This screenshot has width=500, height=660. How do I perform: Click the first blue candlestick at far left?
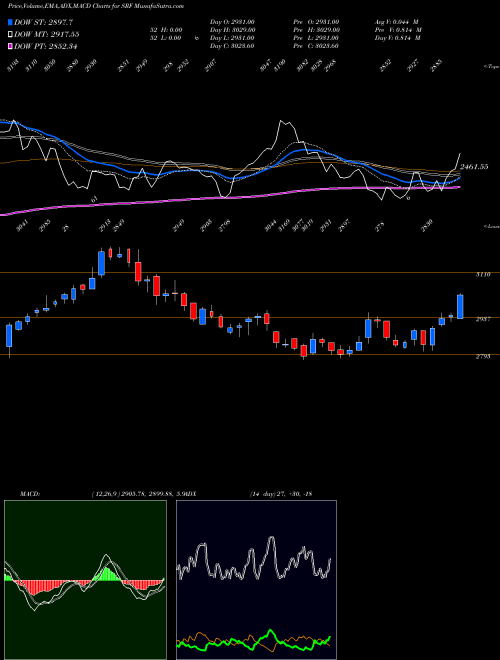pos(9,335)
